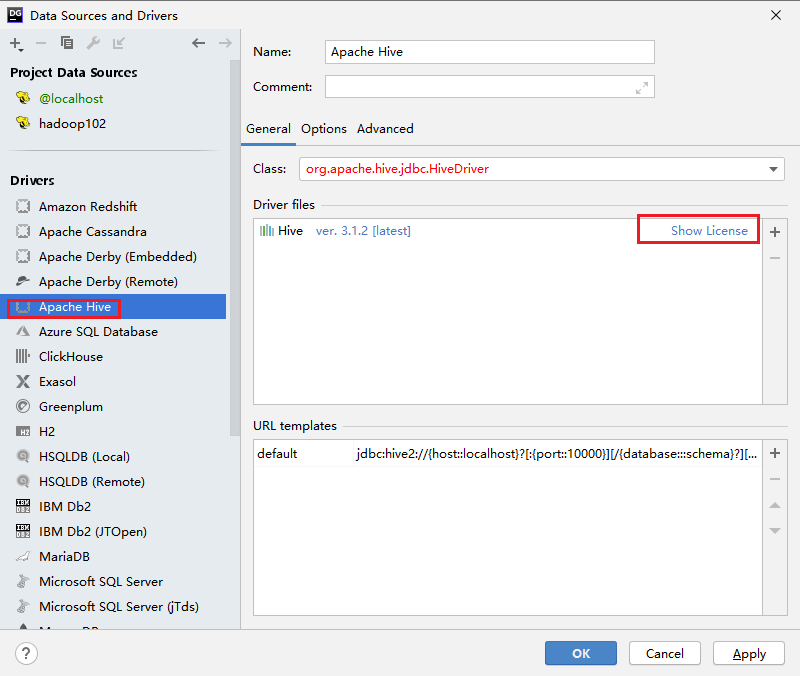Click the Apply button

(x=749, y=654)
